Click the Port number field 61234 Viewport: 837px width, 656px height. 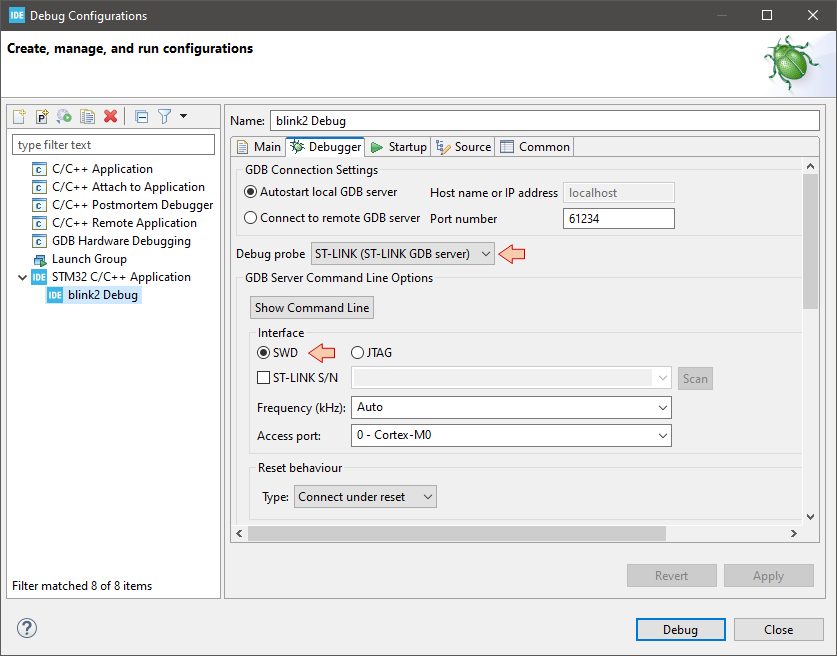pos(619,219)
